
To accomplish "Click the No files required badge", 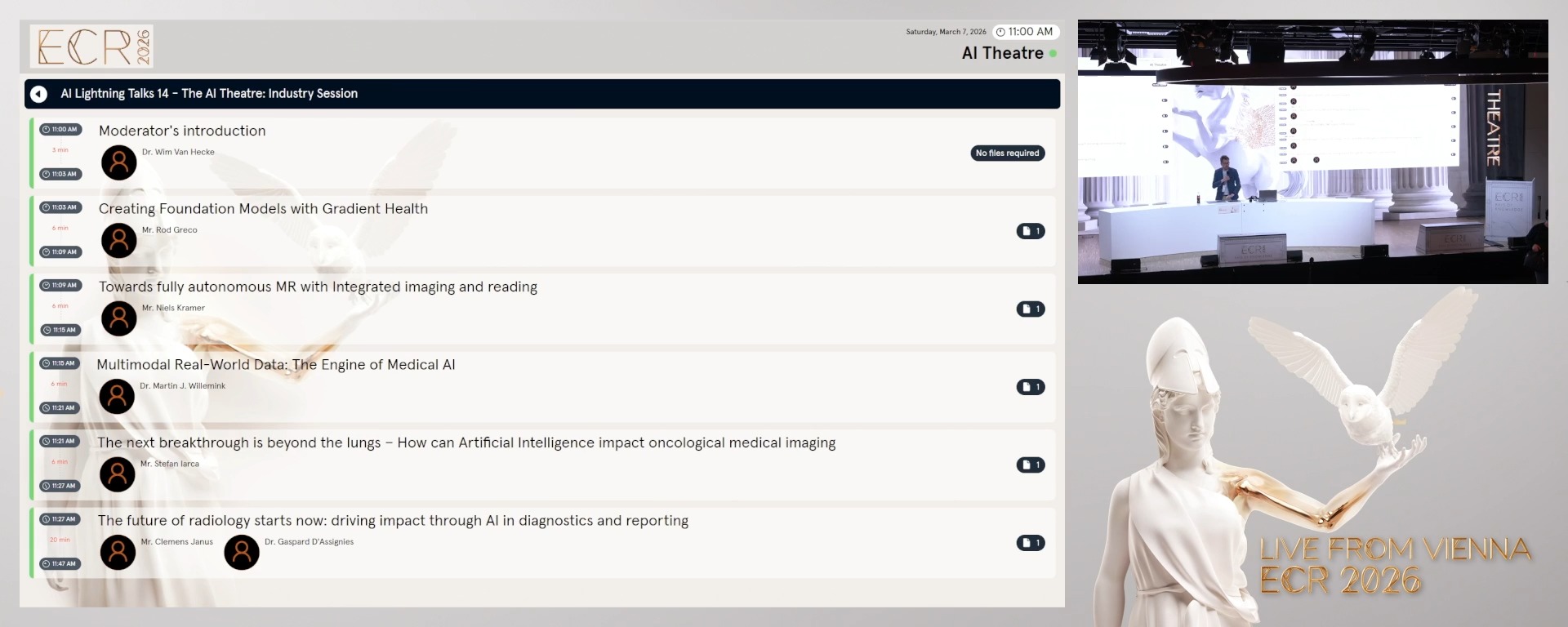I will pos(1007,153).
